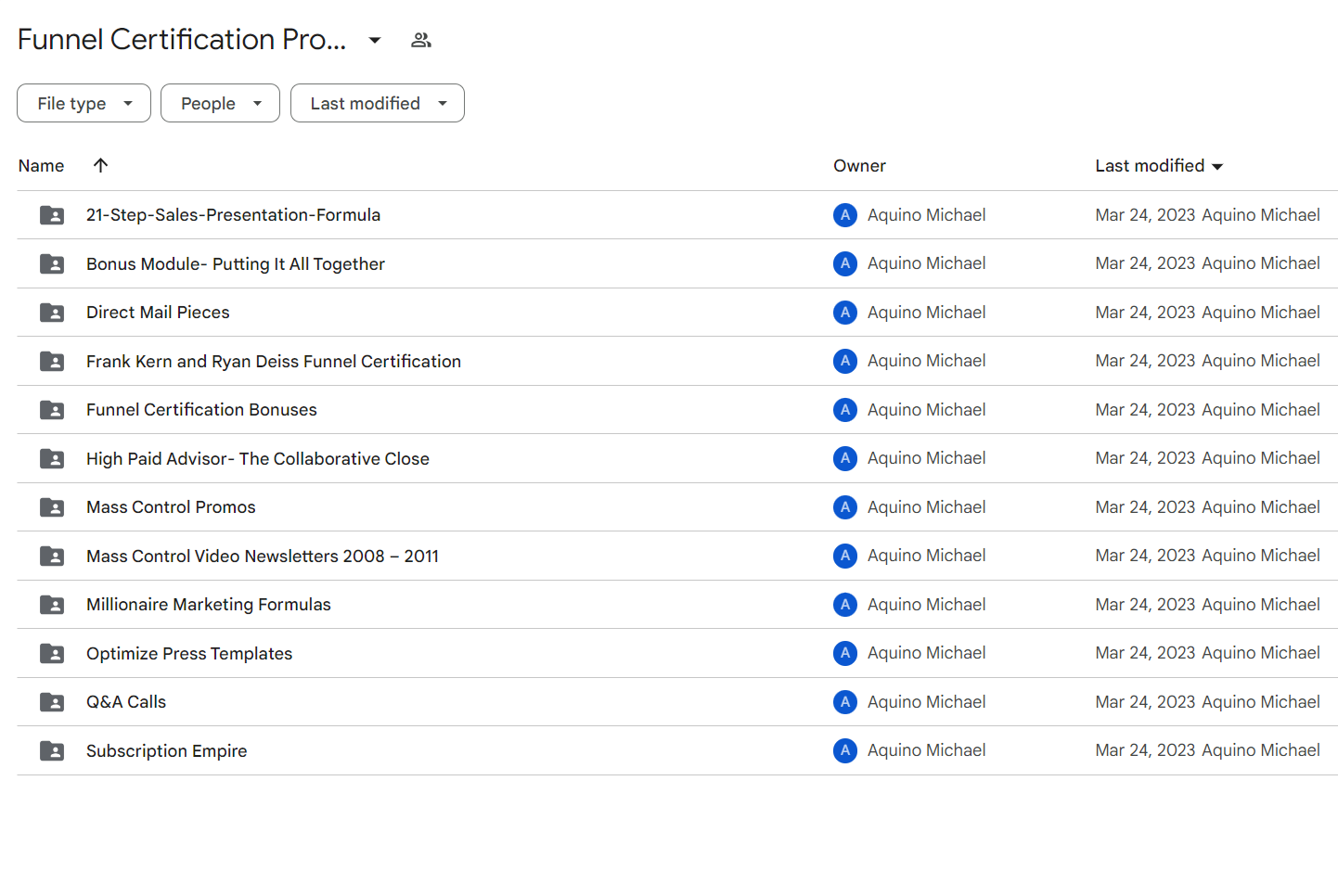Click the folder icon for Q&A Calls
Screen dimensions: 1338x896
52,702
